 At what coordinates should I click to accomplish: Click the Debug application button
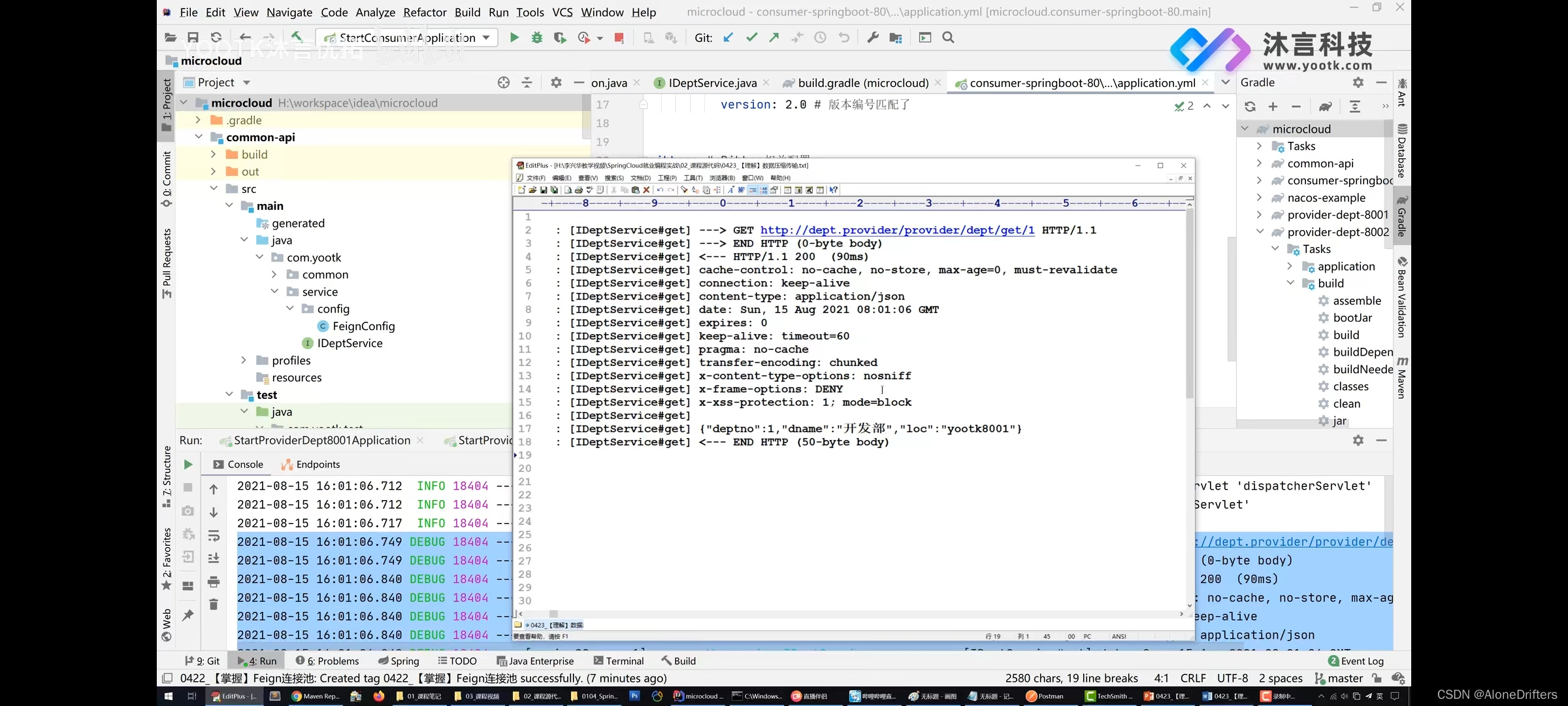(537, 38)
